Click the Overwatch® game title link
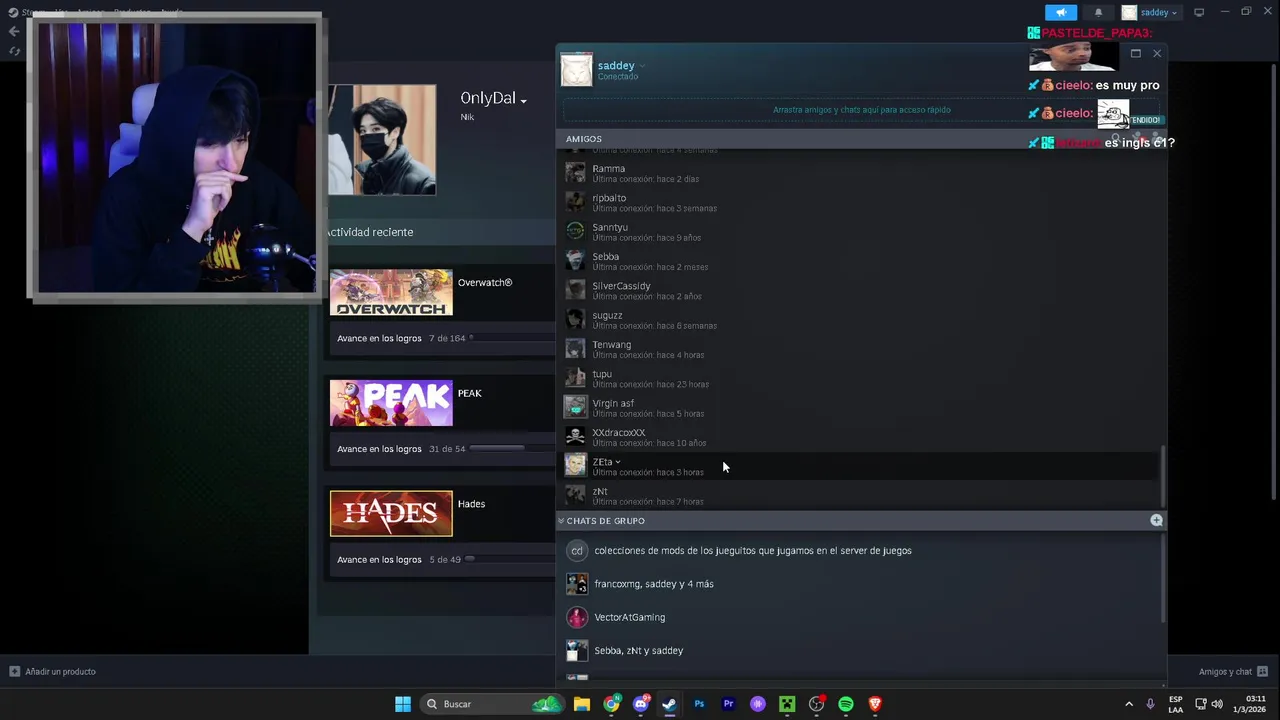Viewport: 1280px width, 720px height. pyautogui.click(x=485, y=283)
